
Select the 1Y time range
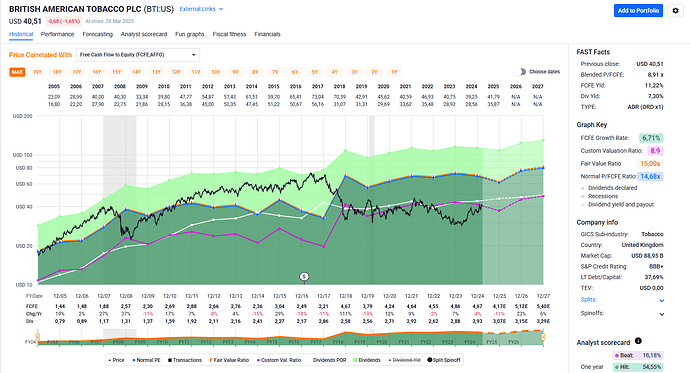[x=394, y=72]
